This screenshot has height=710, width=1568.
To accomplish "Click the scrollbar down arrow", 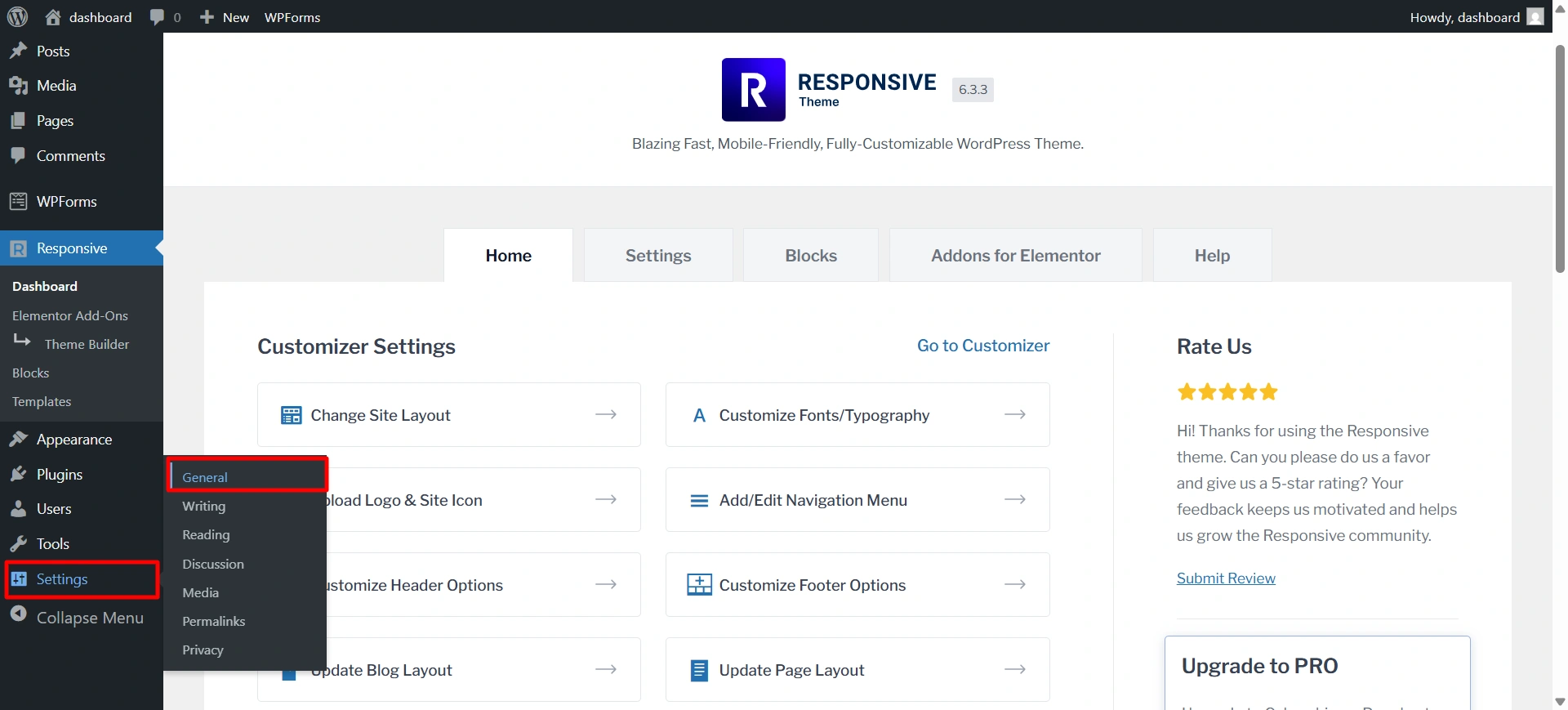I will [x=1560, y=702].
